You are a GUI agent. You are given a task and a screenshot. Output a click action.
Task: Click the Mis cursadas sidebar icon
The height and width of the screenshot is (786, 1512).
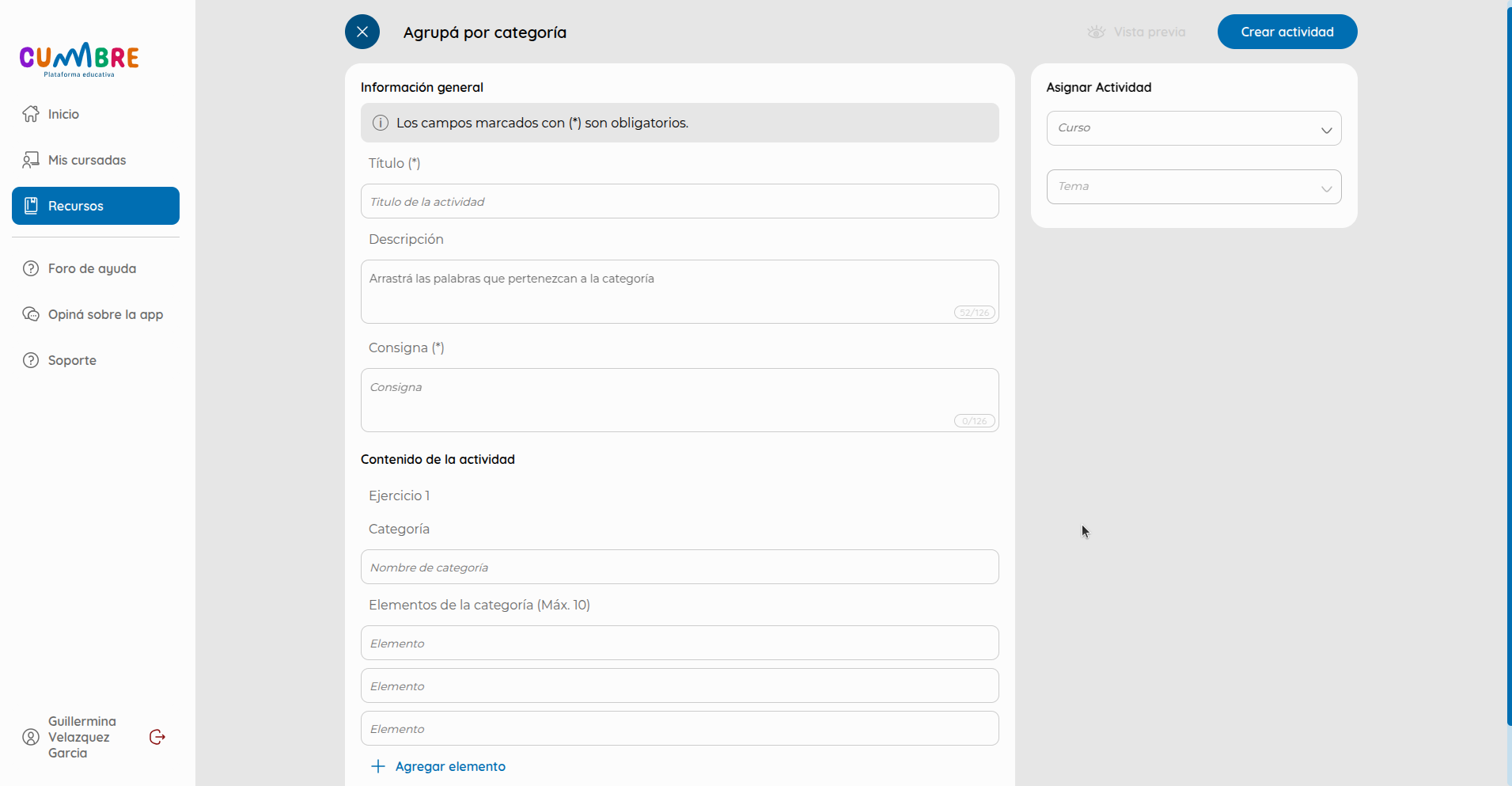(x=31, y=160)
